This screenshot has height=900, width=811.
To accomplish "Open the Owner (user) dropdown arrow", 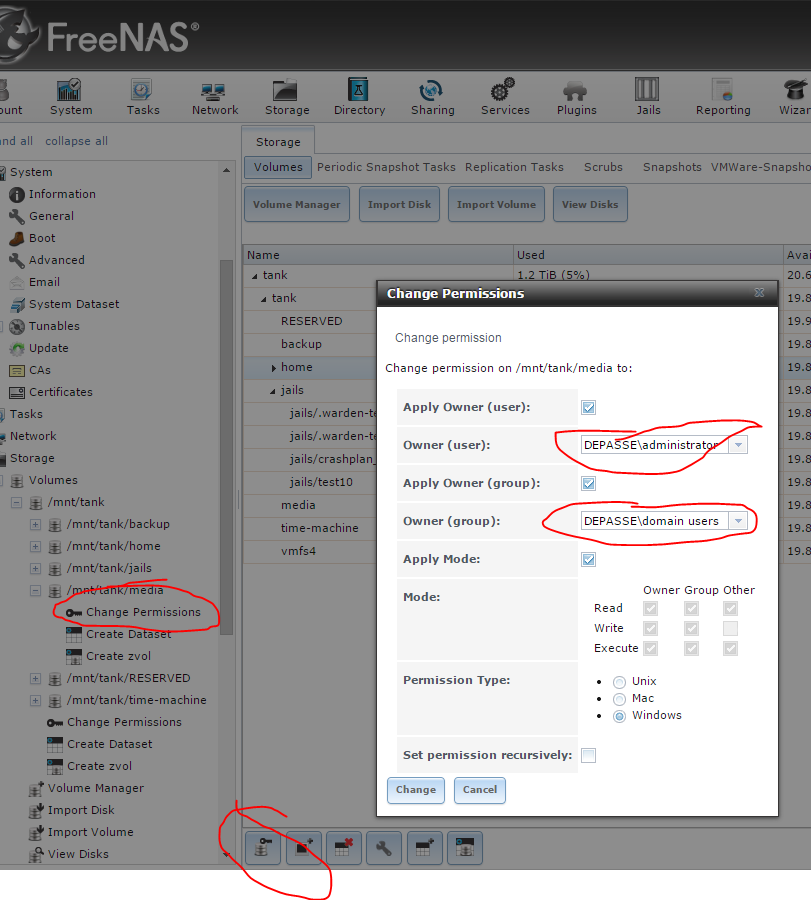I will coord(738,445).
